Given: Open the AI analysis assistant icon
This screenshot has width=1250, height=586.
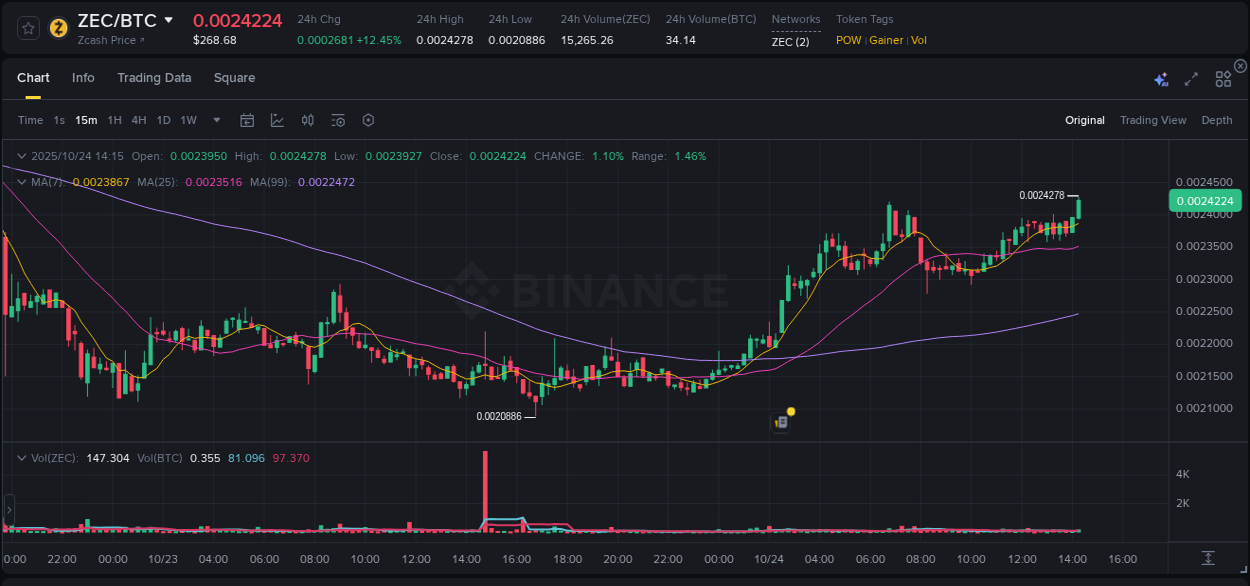Looking at the screenshot, I should 1160,77.
